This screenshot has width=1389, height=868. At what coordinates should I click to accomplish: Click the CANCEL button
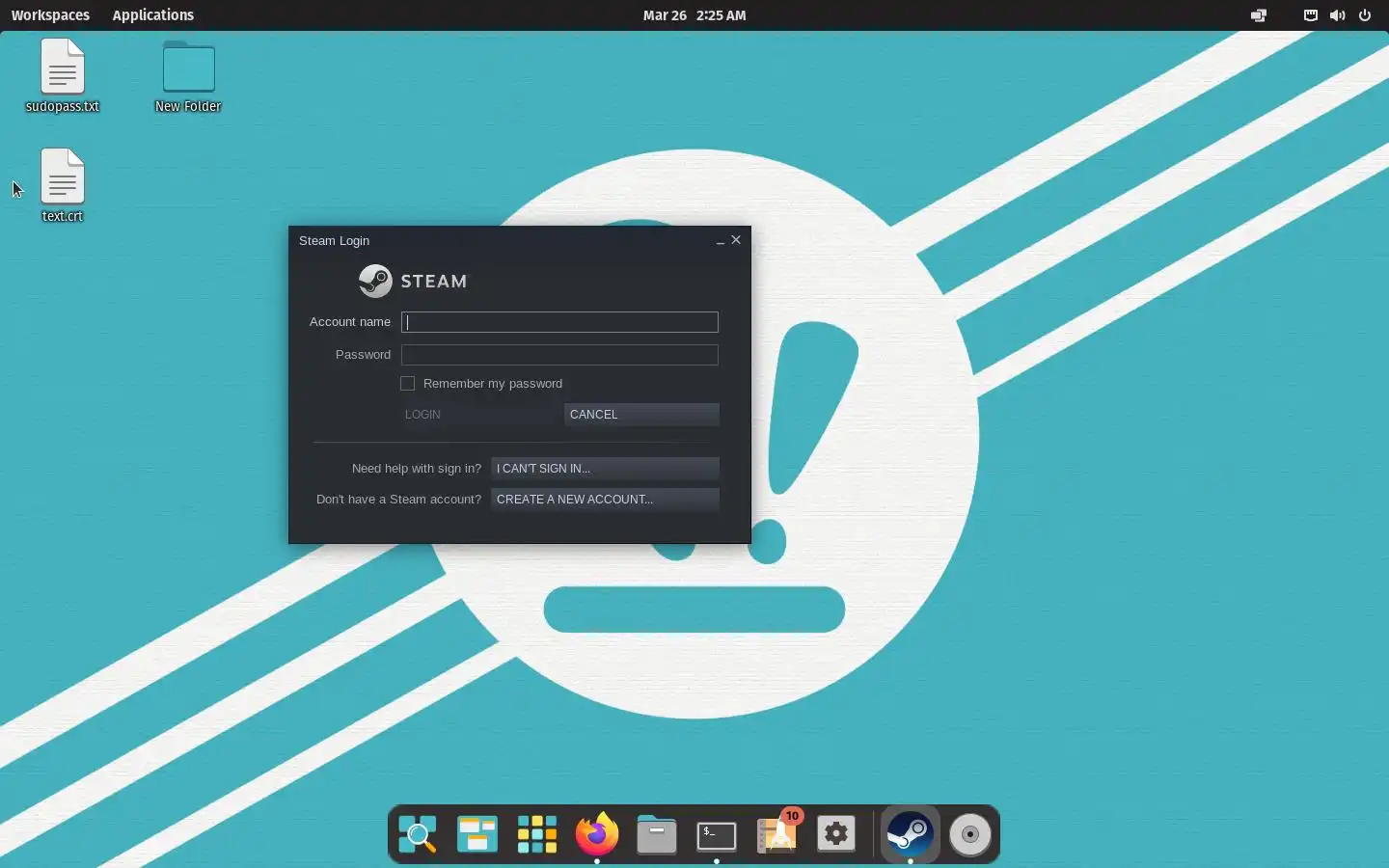[x=642, y=415]
